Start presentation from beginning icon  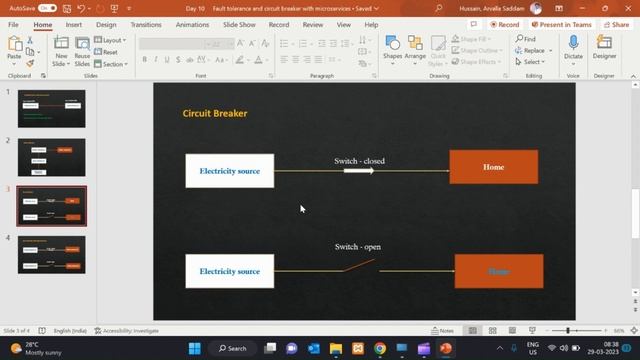(114, 8)
